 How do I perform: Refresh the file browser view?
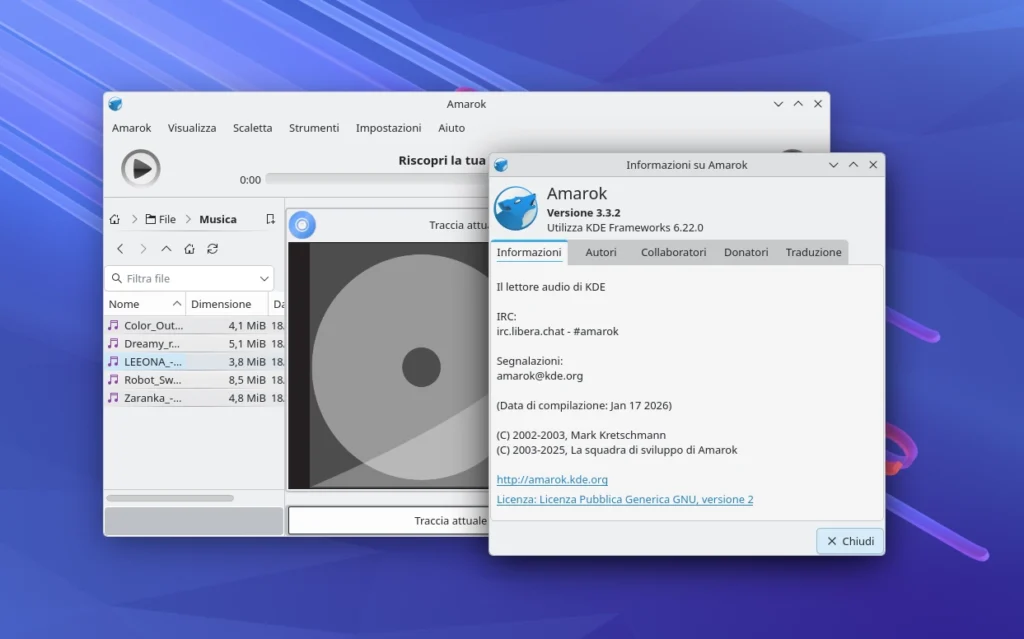click(213, 249)
